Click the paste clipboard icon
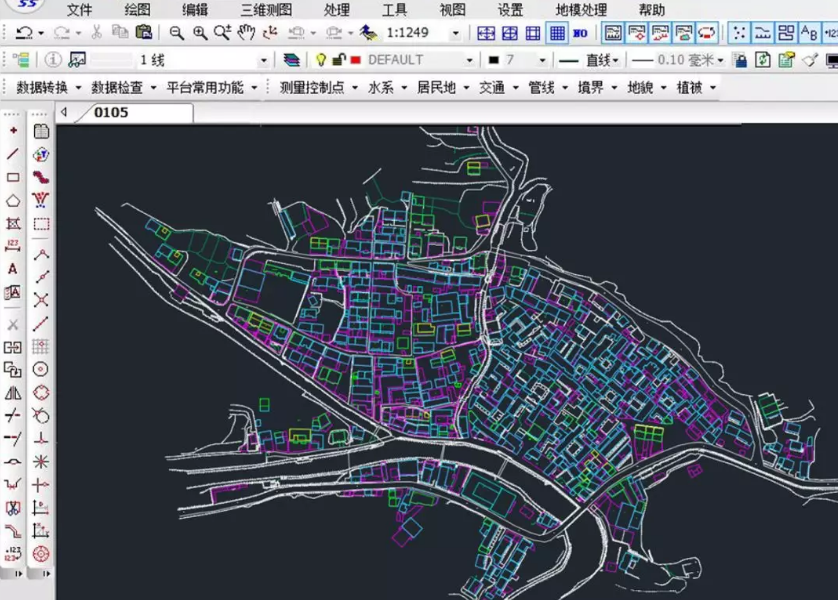 144,33
